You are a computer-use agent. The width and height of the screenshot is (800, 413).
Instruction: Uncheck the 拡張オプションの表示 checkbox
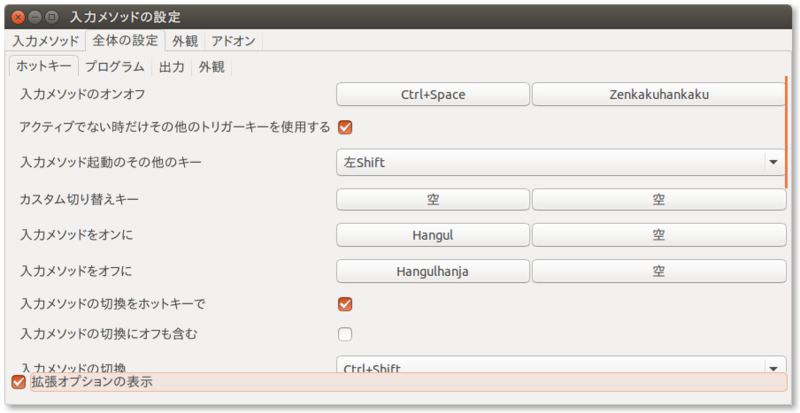point(18,382)
